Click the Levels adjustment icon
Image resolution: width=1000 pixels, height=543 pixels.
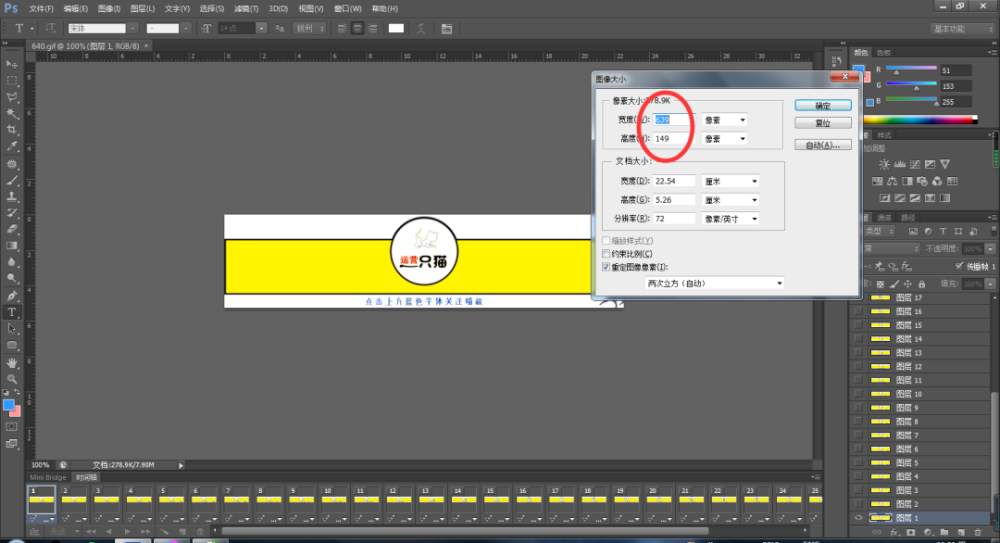tap(899, 165)
